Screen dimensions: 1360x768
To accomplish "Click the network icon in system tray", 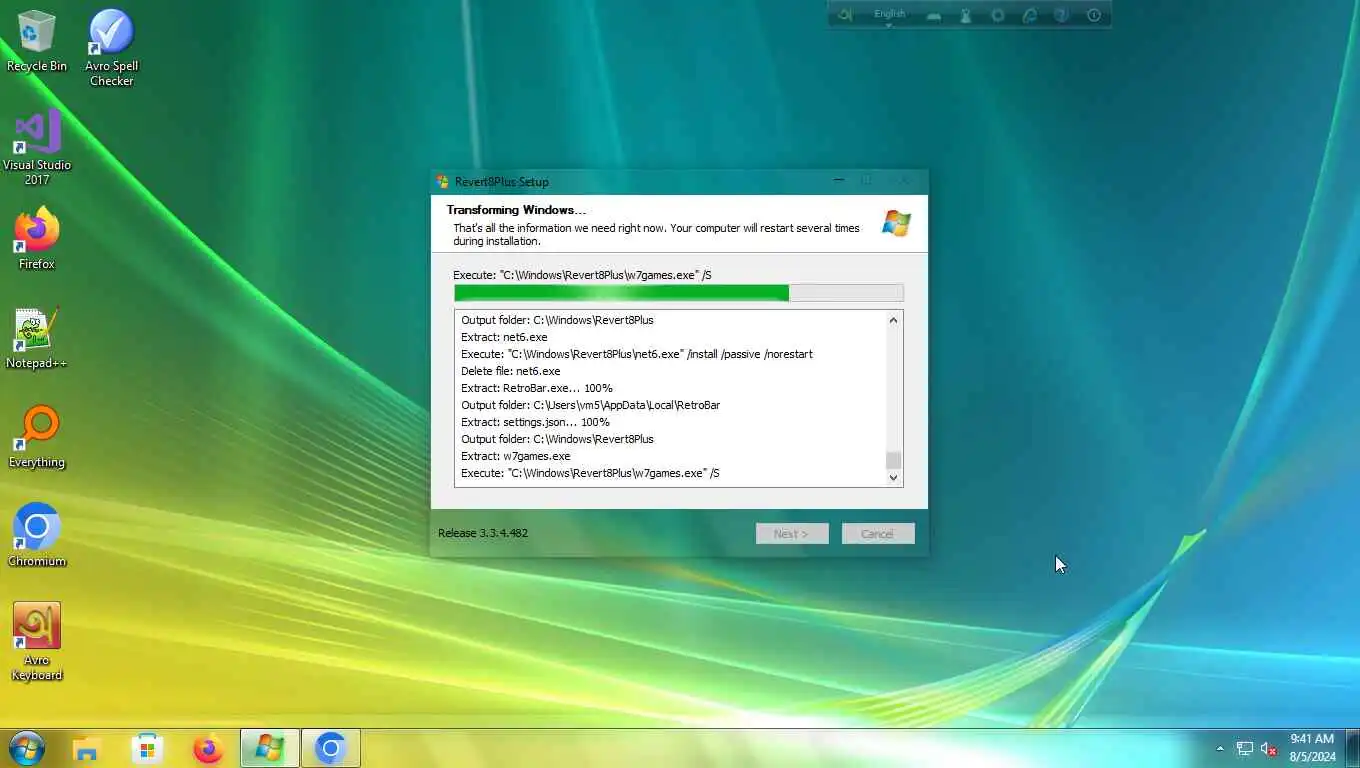I will (1245, 748).
